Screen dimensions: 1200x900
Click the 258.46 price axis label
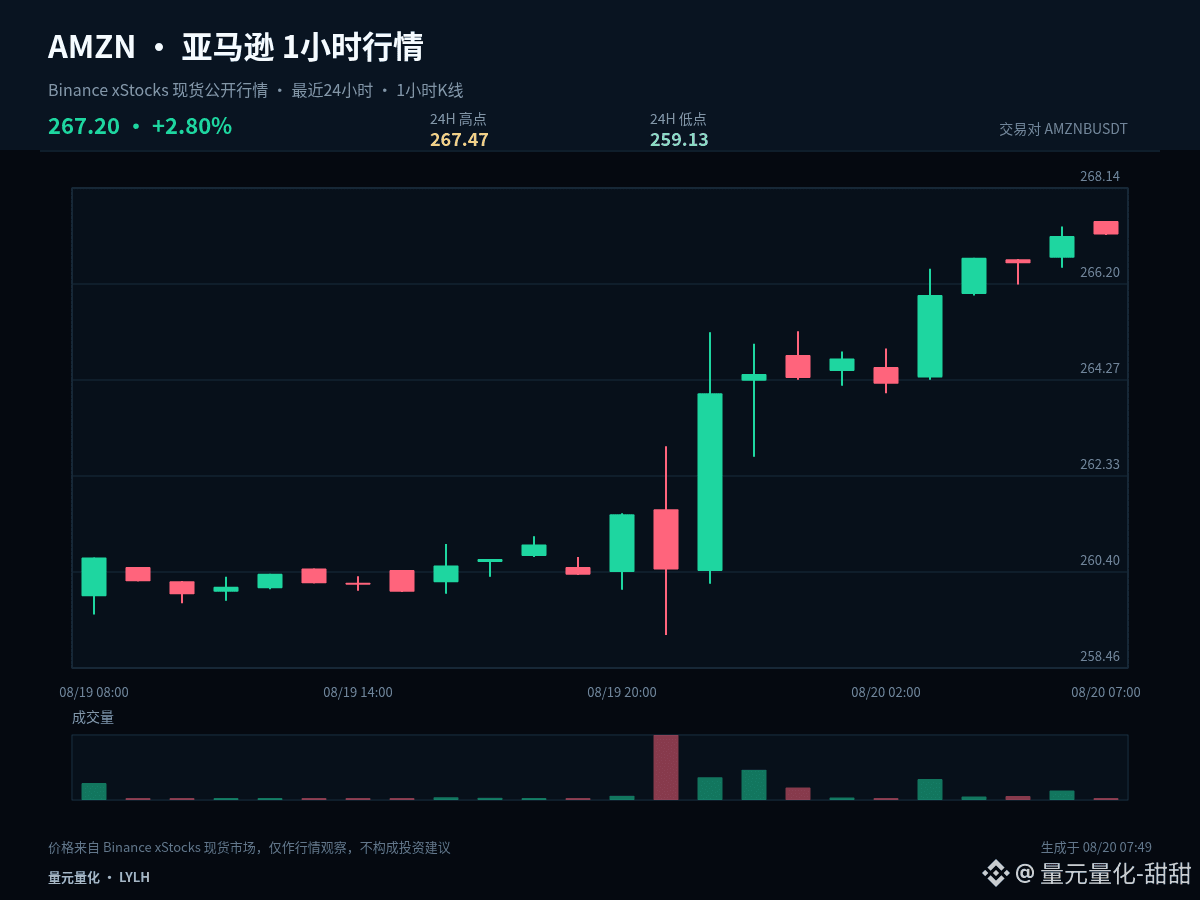(x=1100, y=656)
